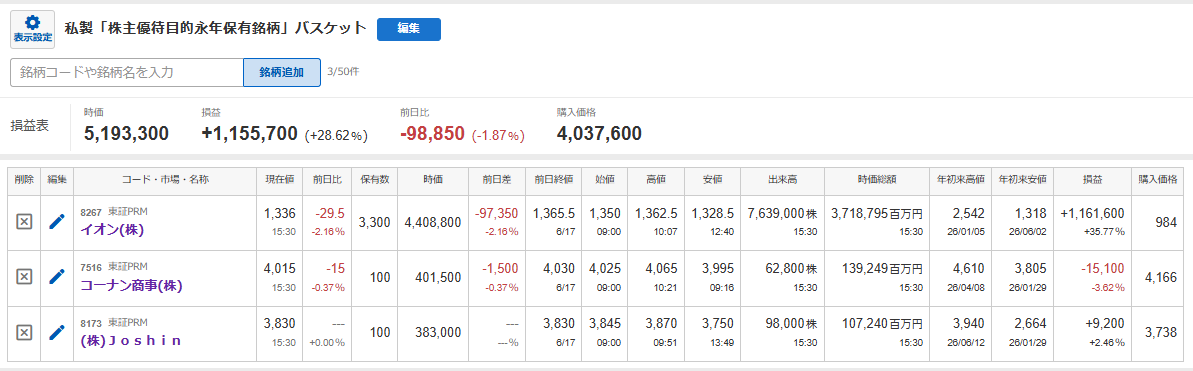The width and height of the screenshot is (1193, 371).
Task: Focus the stock code or name input field
Action: pos(127,72)
